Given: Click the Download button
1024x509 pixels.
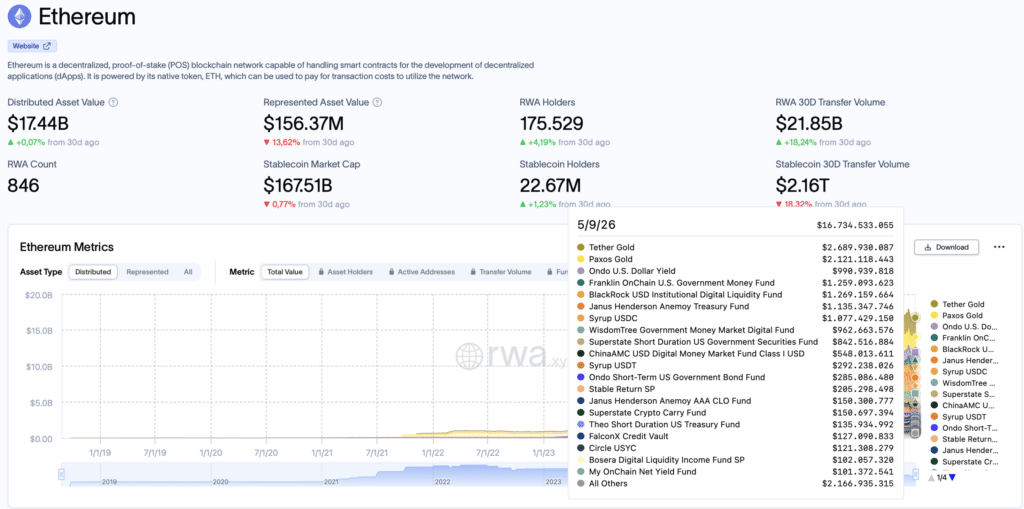Looking at the screenshot, I should (946, 247).
